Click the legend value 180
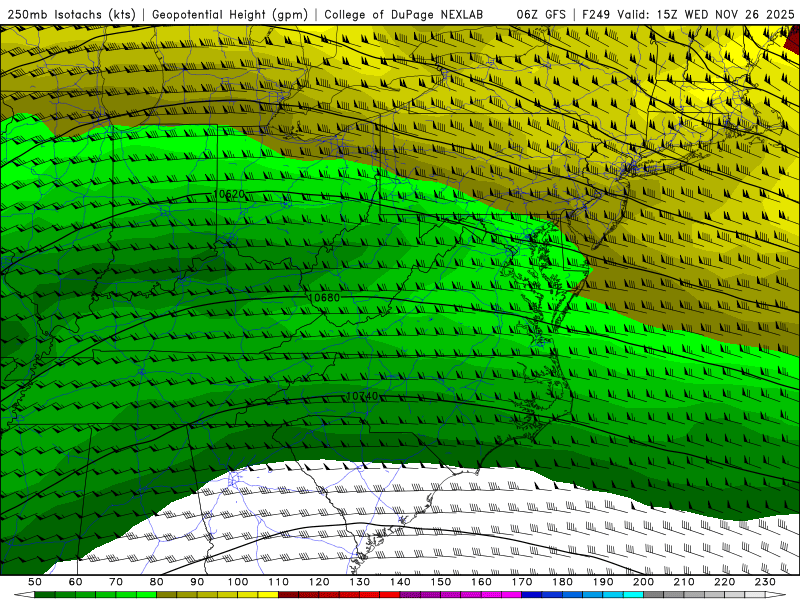 coord(562,582)
